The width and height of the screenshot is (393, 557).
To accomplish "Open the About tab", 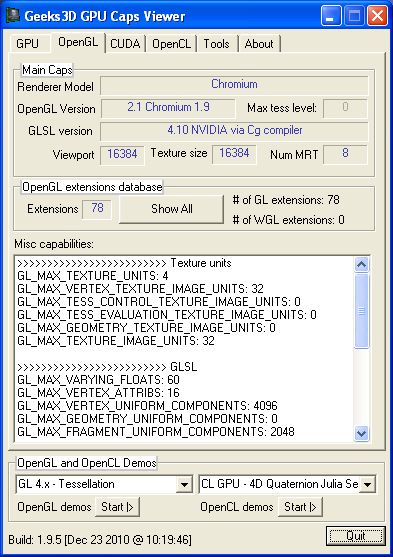I will [x=259, y=44].
